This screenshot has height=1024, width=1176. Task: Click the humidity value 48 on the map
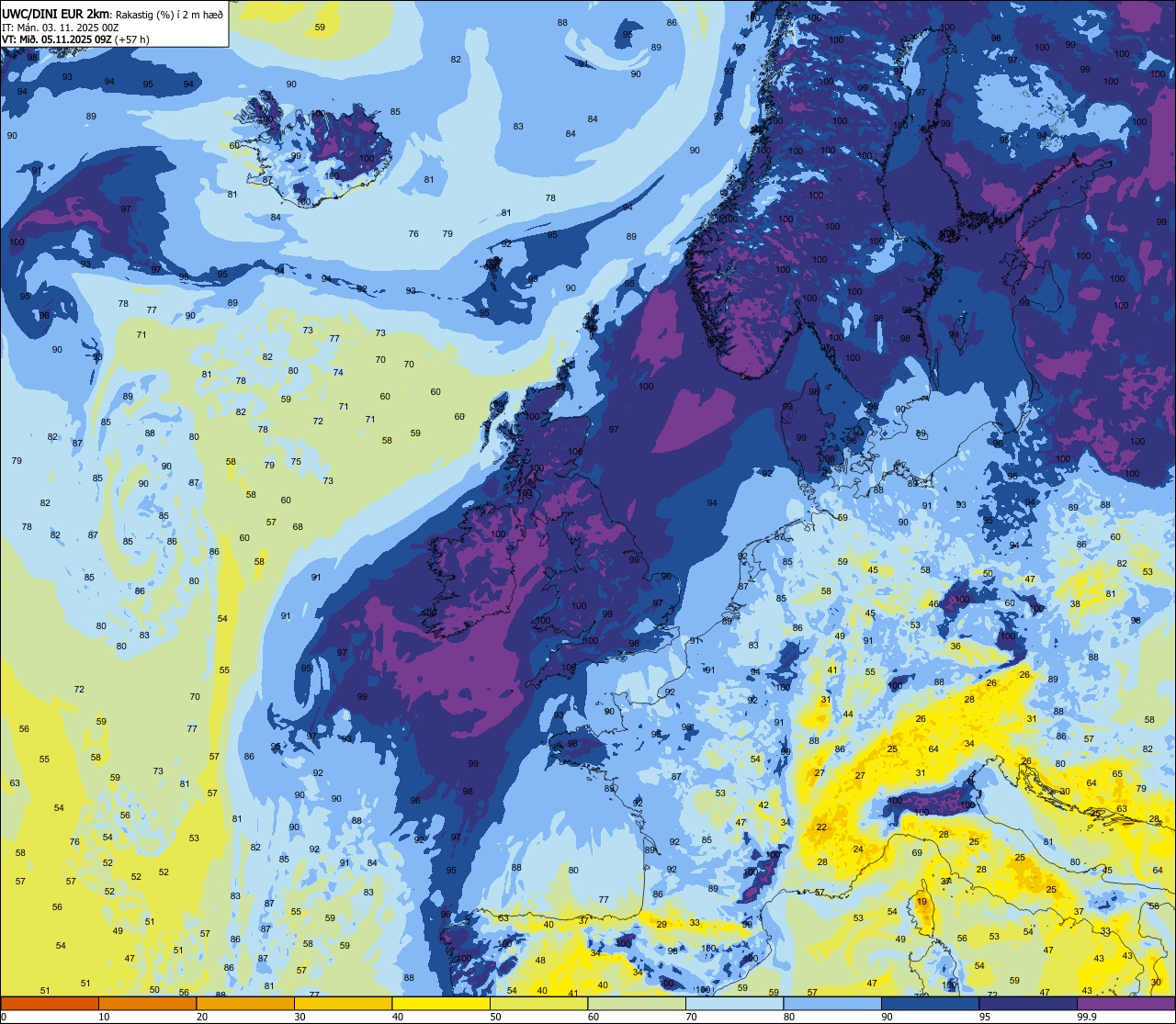click(x=540, y=962)
